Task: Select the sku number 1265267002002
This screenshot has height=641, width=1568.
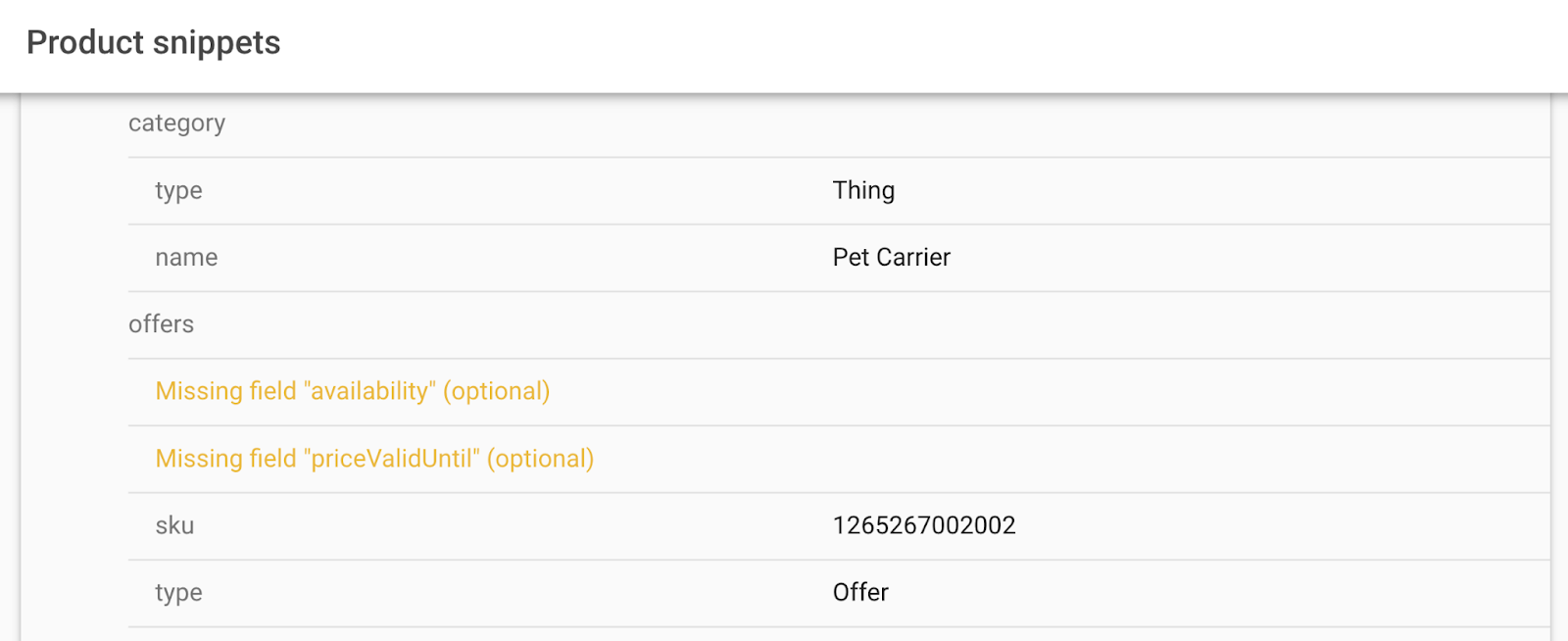Action: coord(923,525)
